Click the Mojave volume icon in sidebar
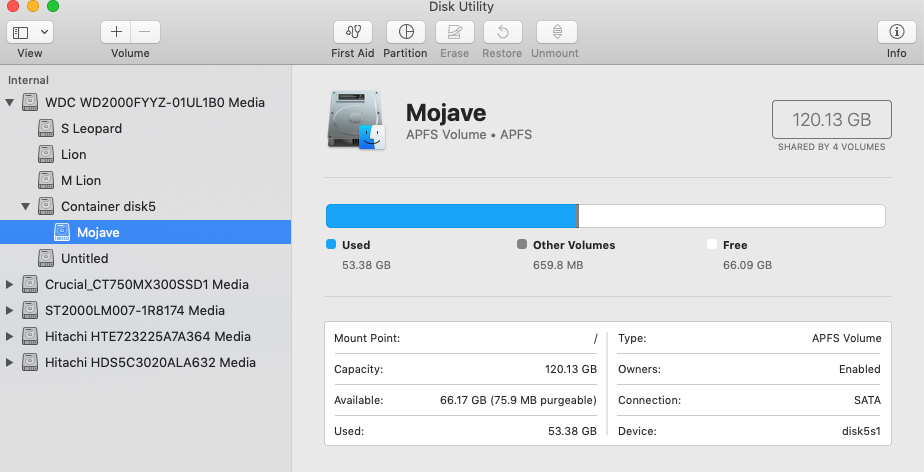Image resolution: width=924 pixels, height=472 pixels. [62, 232]
